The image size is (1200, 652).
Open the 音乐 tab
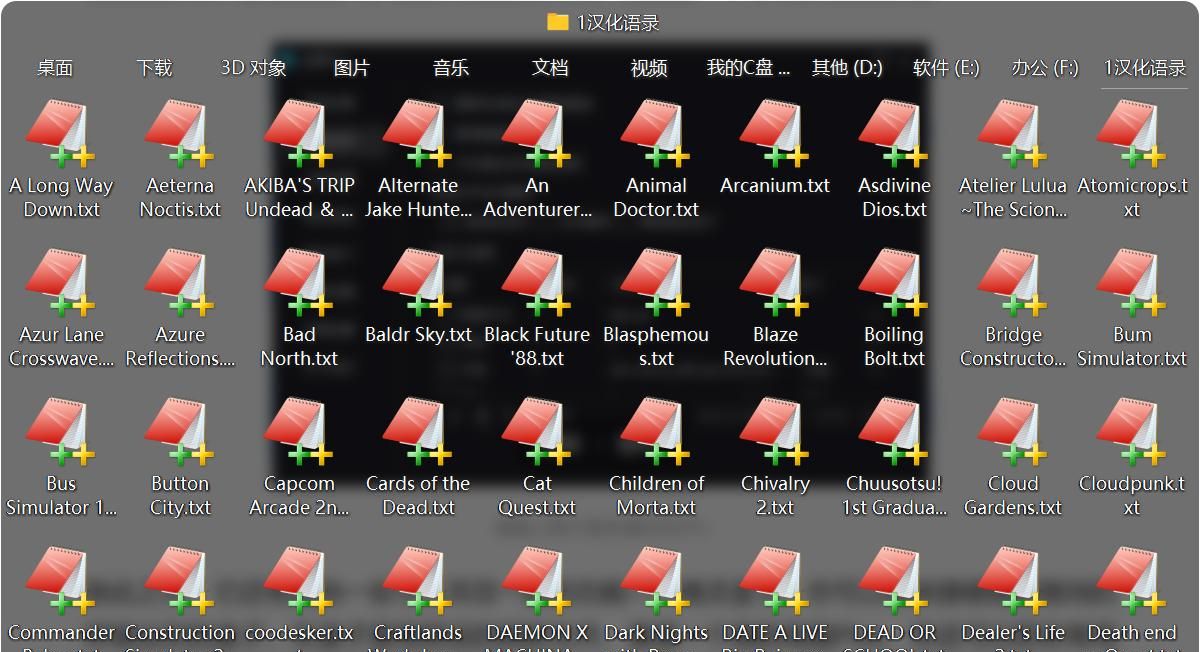[451, 68]
